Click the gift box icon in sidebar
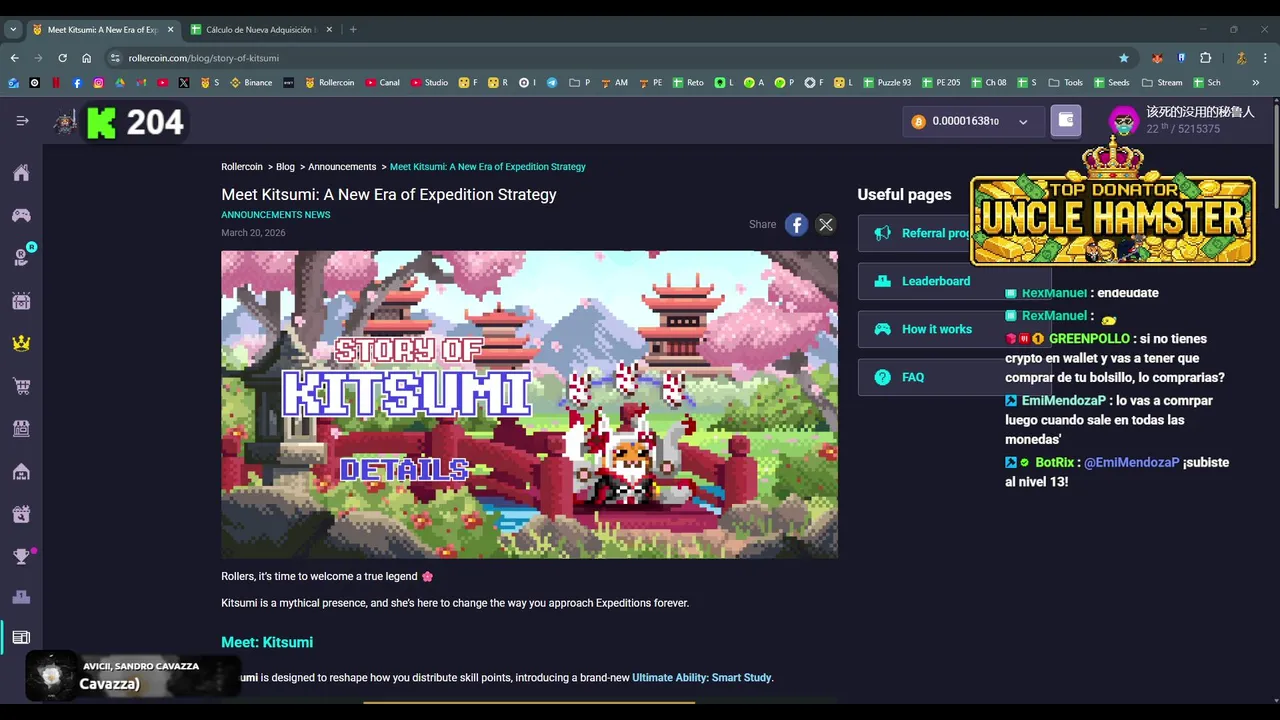This screenshot has width=1280, height=720. click(x=21, y=514)
